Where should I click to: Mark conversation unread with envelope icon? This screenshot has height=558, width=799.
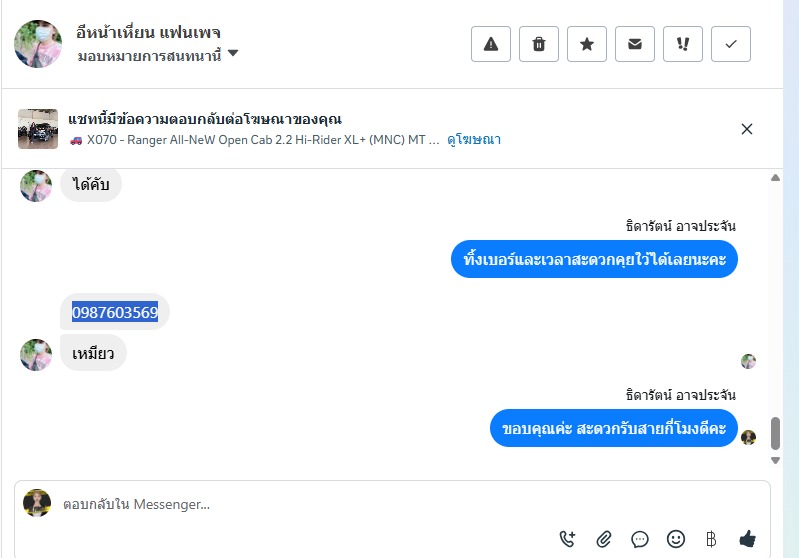click(635, 44)
